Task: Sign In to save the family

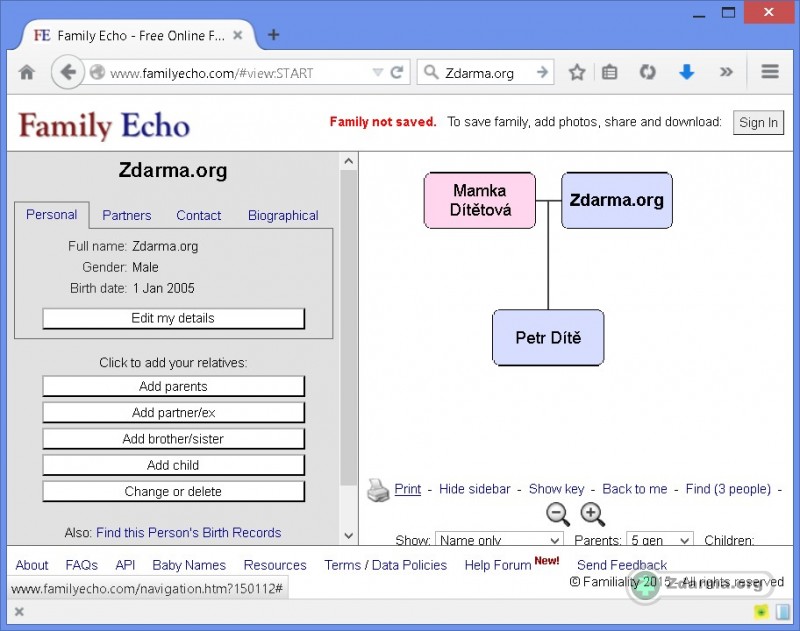Action: pyautogui.click(x=758, y=122)
